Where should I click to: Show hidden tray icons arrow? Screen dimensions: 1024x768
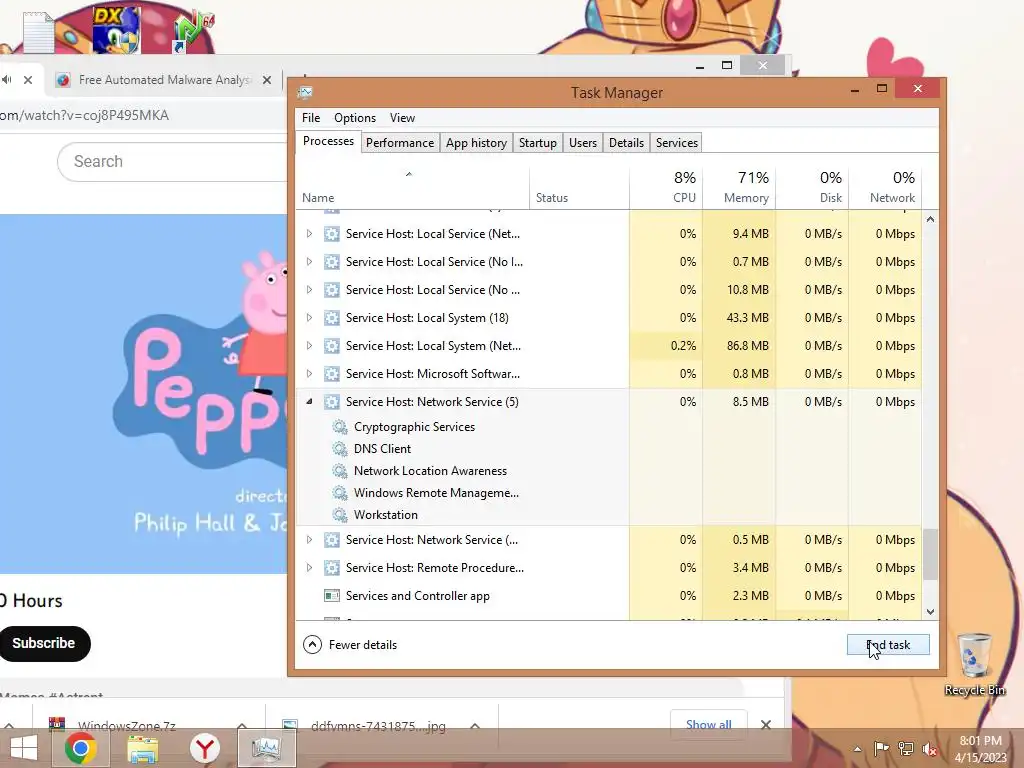pos(857,749)
